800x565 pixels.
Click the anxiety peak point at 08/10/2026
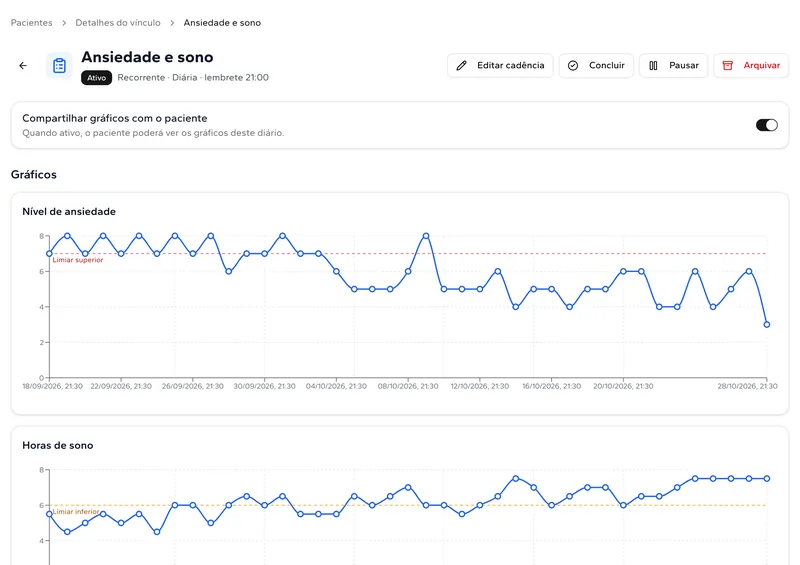coord(426,236)
